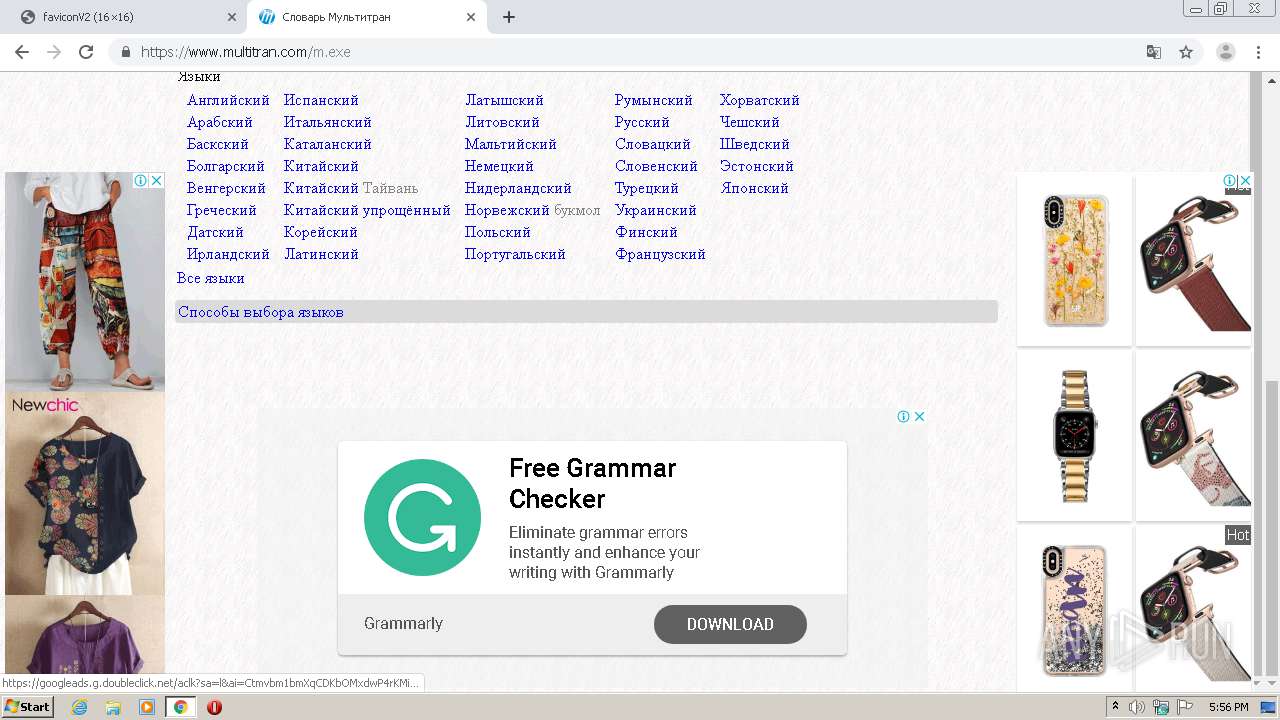Open the floral phone case product image
Screen dimensions: 1280x720
pyautogui.click(x=1075, y=260)
